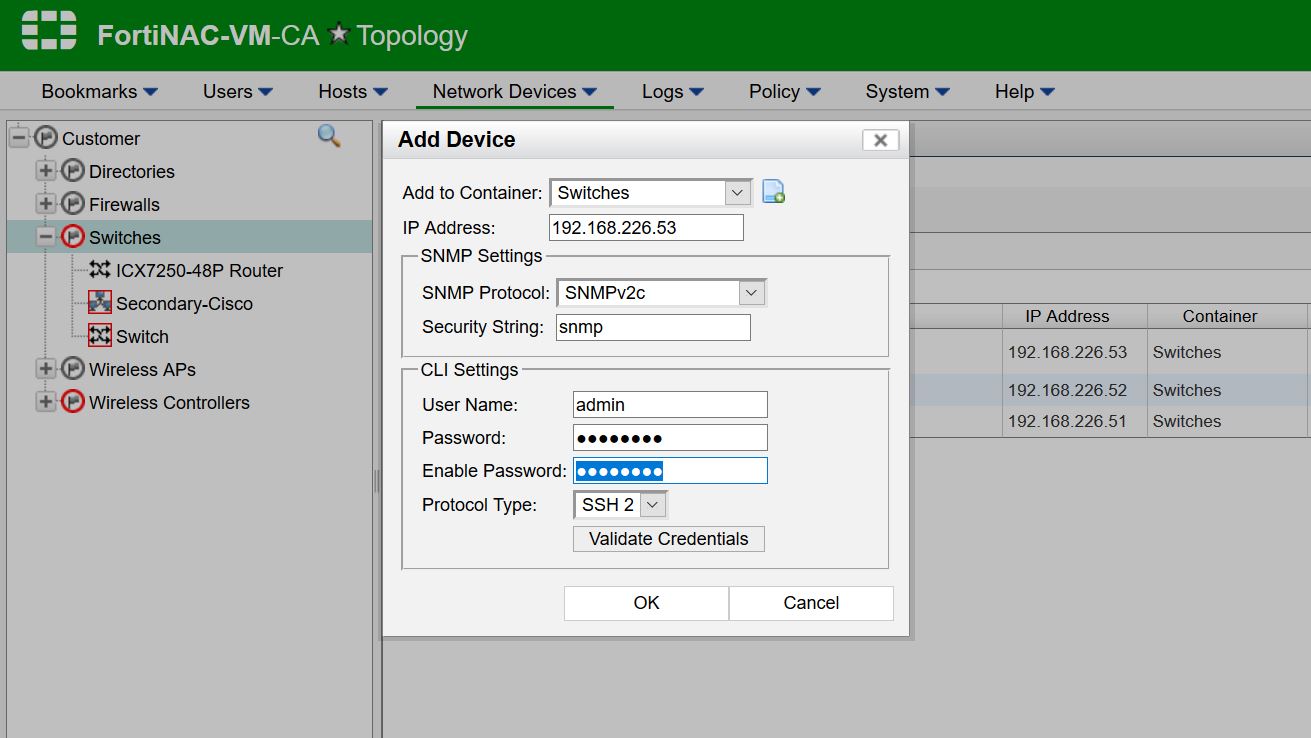
Task: Click the Directories container icon
Action: coord(73,171)
